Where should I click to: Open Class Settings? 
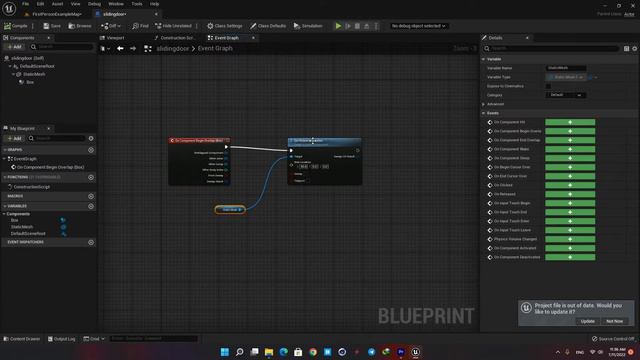[x=224, y=26]
